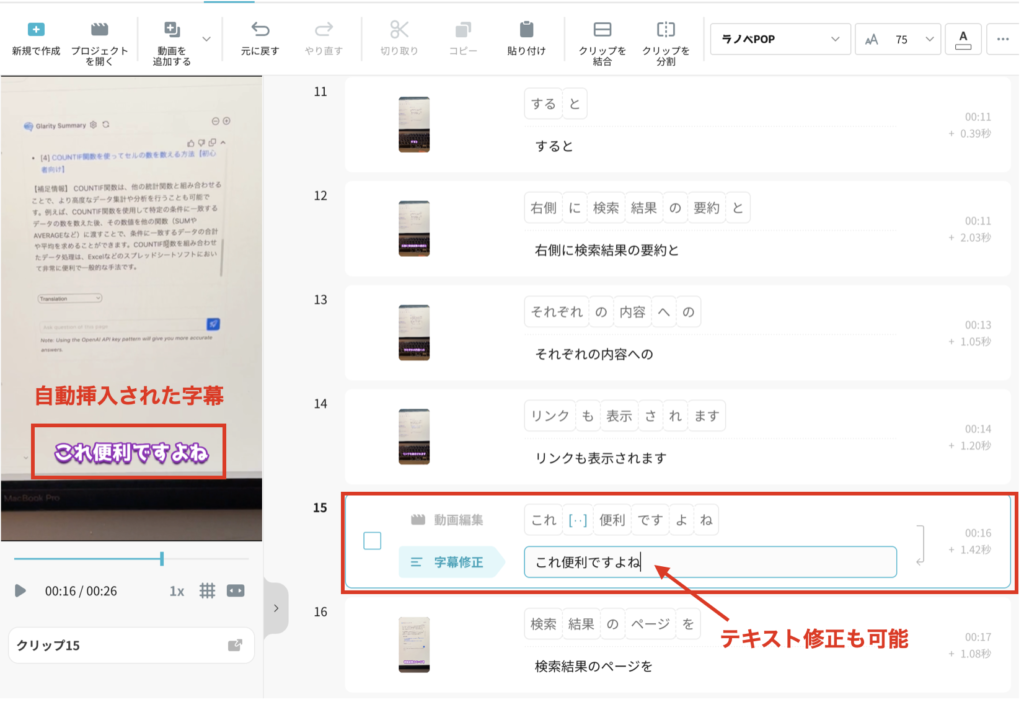Toggle the grid overlay icon under preview
1024x702 pixels.
point(208,591)
